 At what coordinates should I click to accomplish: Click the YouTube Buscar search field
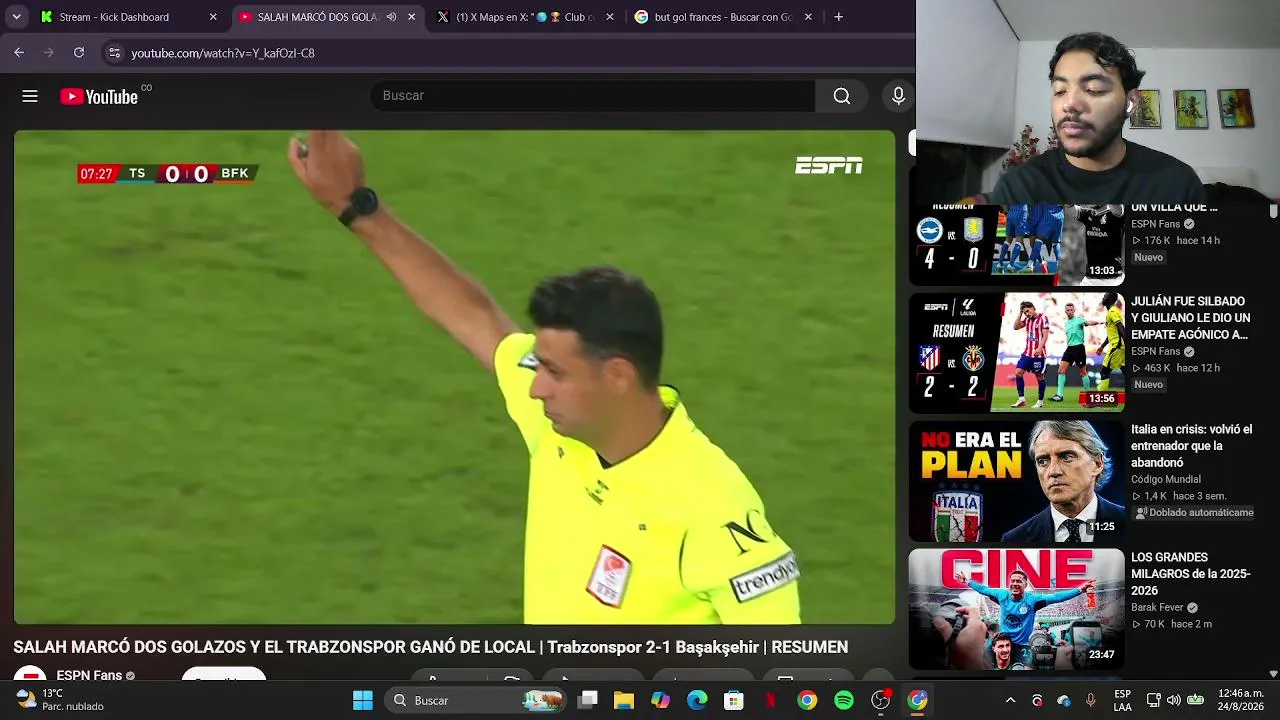click(592, 96)
